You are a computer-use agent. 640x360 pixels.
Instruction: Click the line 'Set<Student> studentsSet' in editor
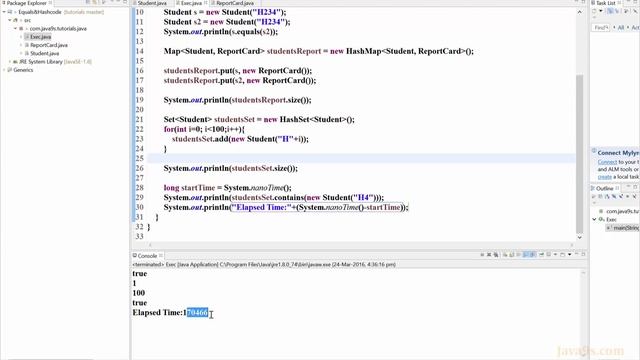coord(259,120)
